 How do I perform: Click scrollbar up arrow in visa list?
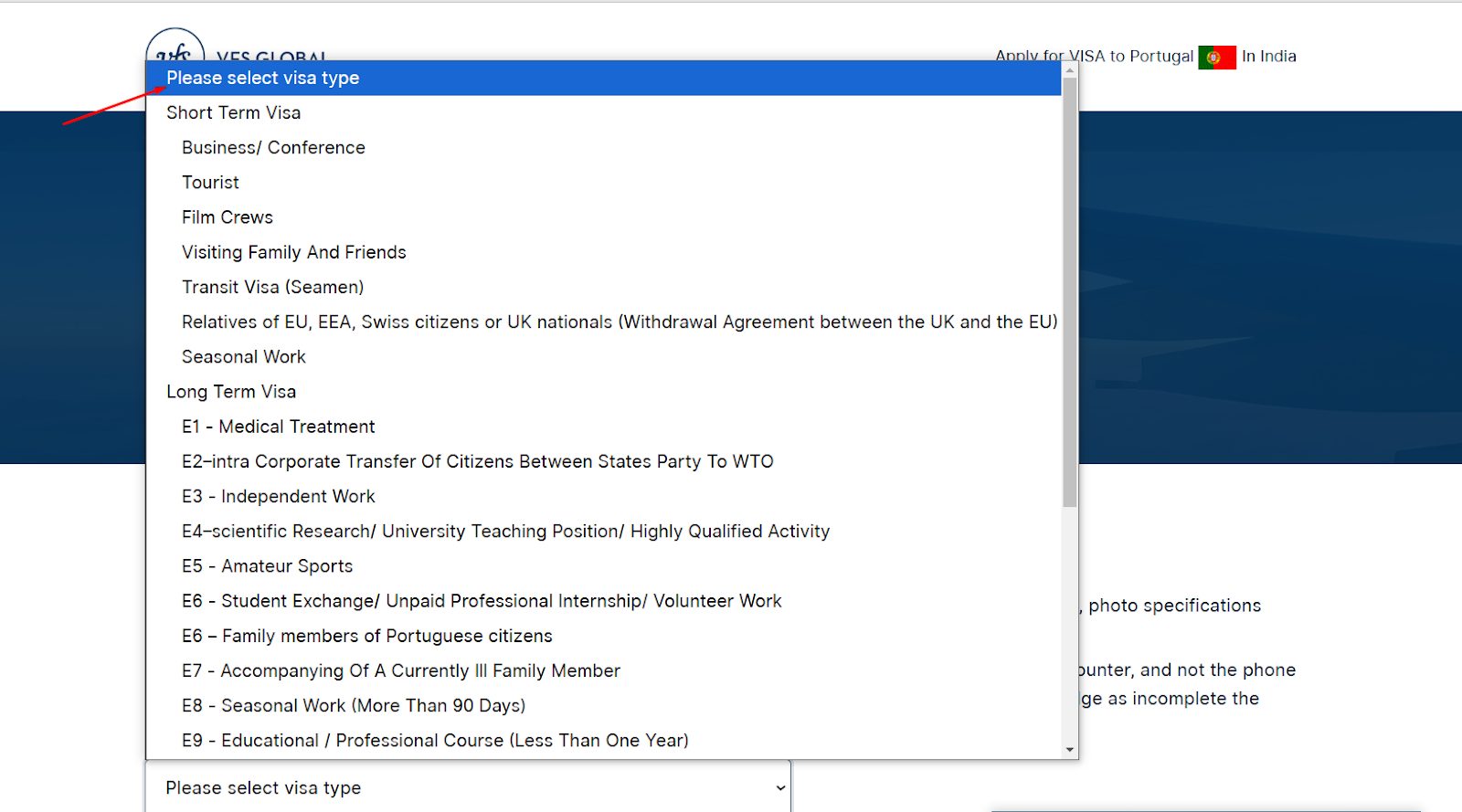[x=1070, y=69]
